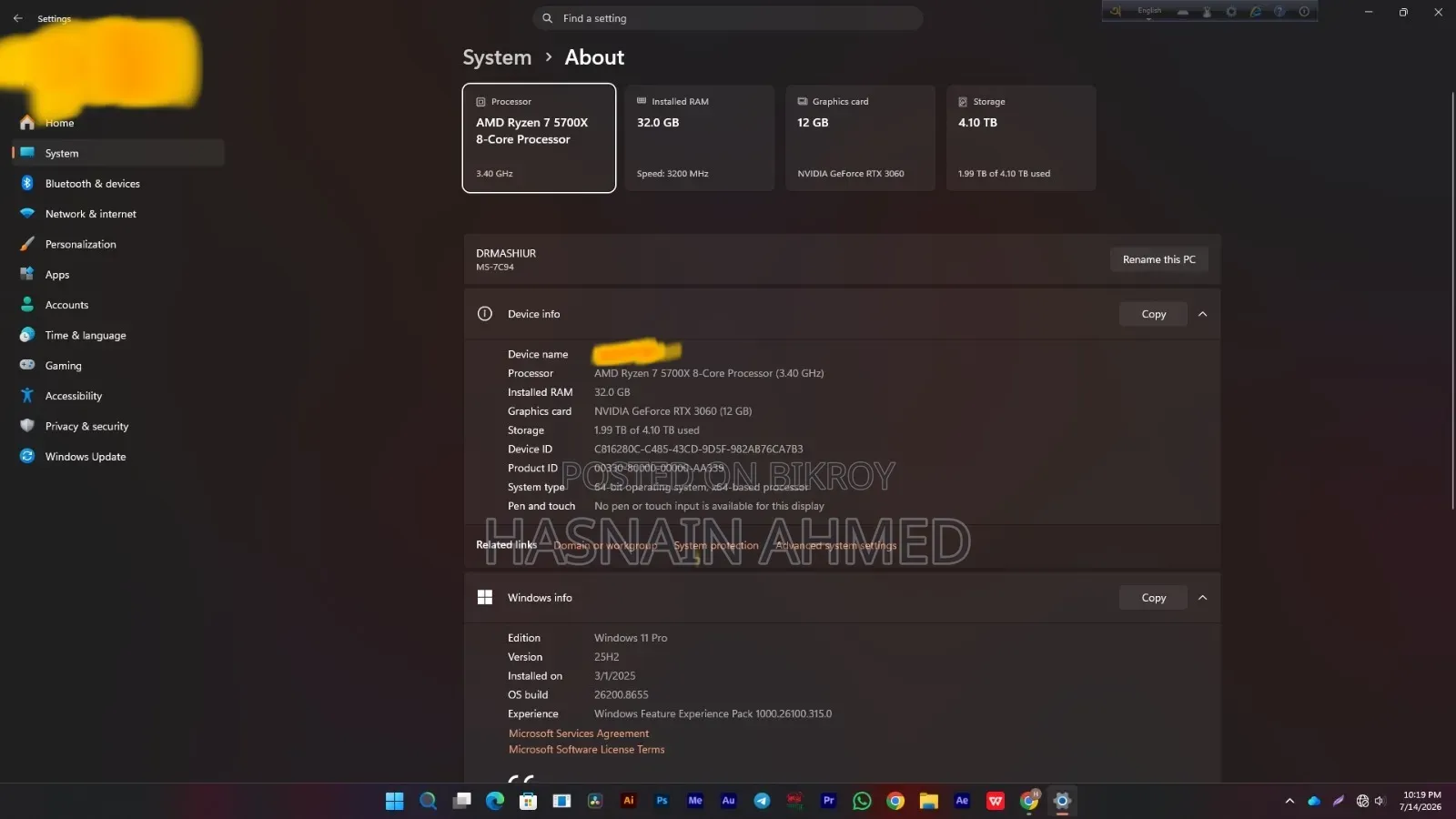Click the gear icon in the language toolbar
Screen dimensions: 1456x819
(x=1231, y=12)
